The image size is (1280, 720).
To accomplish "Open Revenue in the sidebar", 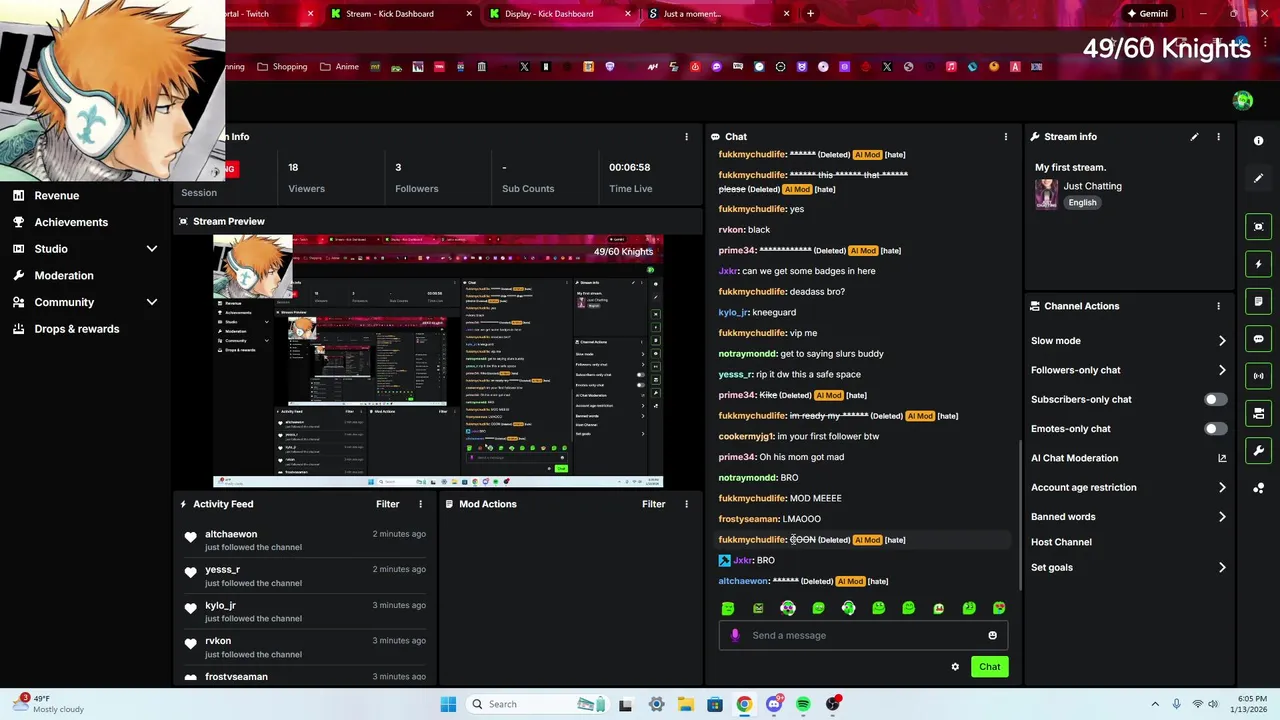I will (x=56, y=196).
